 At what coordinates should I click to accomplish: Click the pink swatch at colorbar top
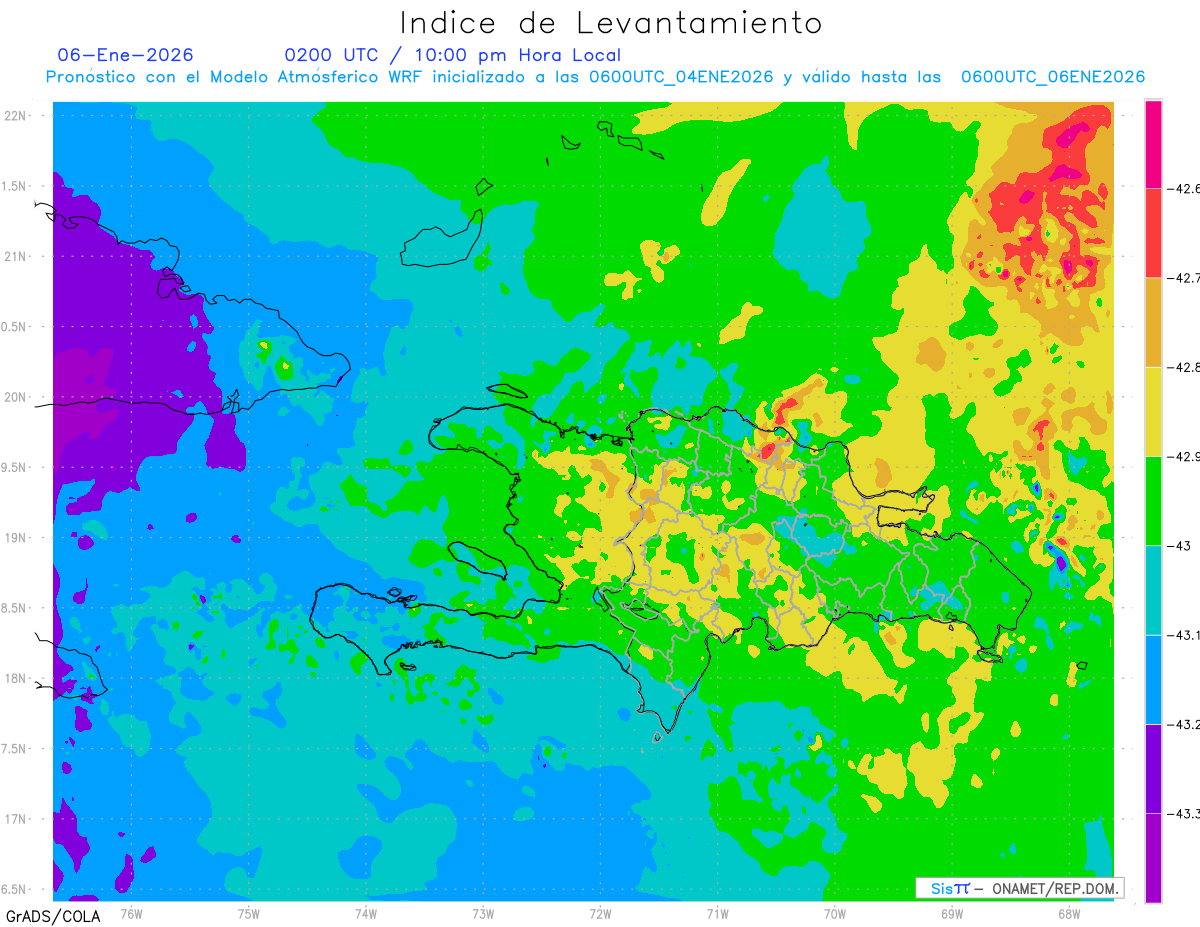[1153, 144]
